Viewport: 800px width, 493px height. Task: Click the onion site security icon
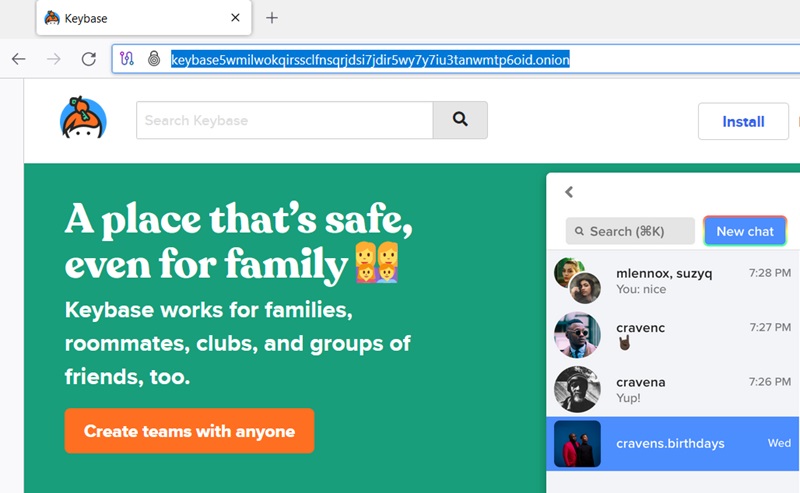(154, 59)
